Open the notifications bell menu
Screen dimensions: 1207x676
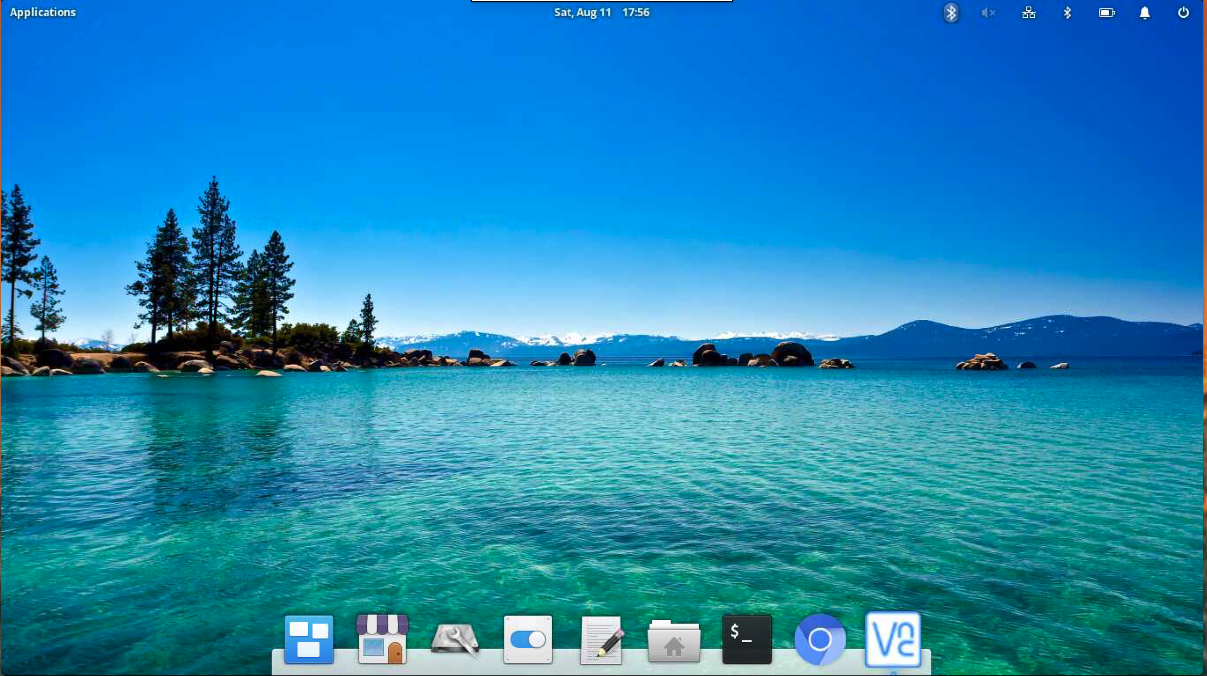pyautogui.click(x=1144, y=13)
